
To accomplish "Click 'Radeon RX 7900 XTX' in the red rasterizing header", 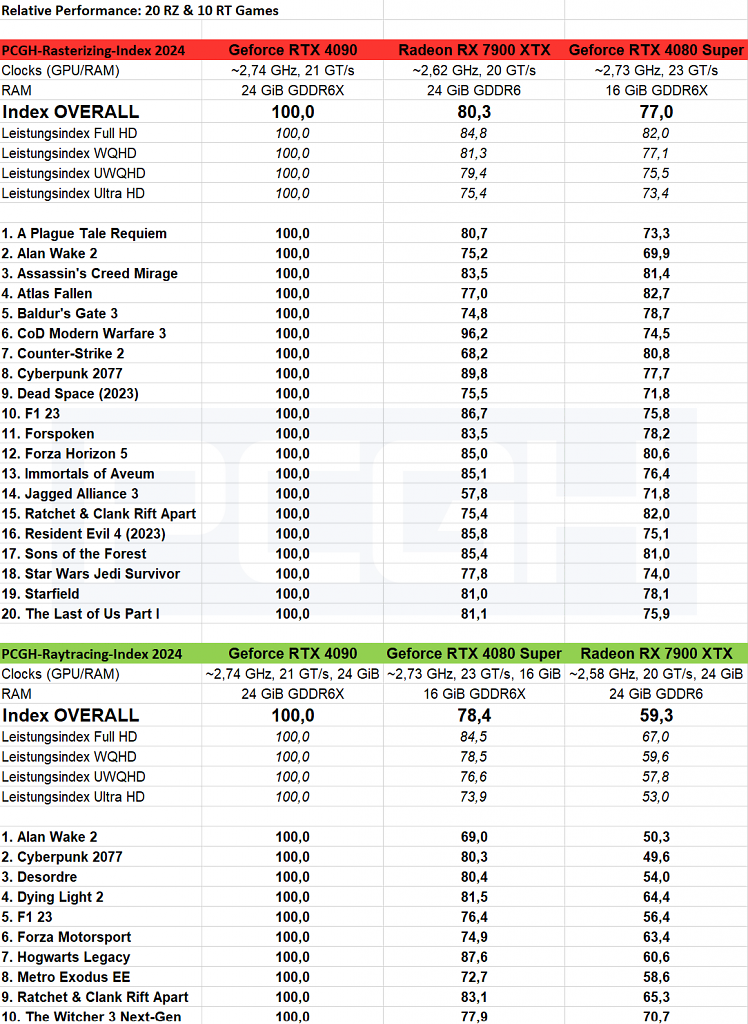I will (474, 50).
